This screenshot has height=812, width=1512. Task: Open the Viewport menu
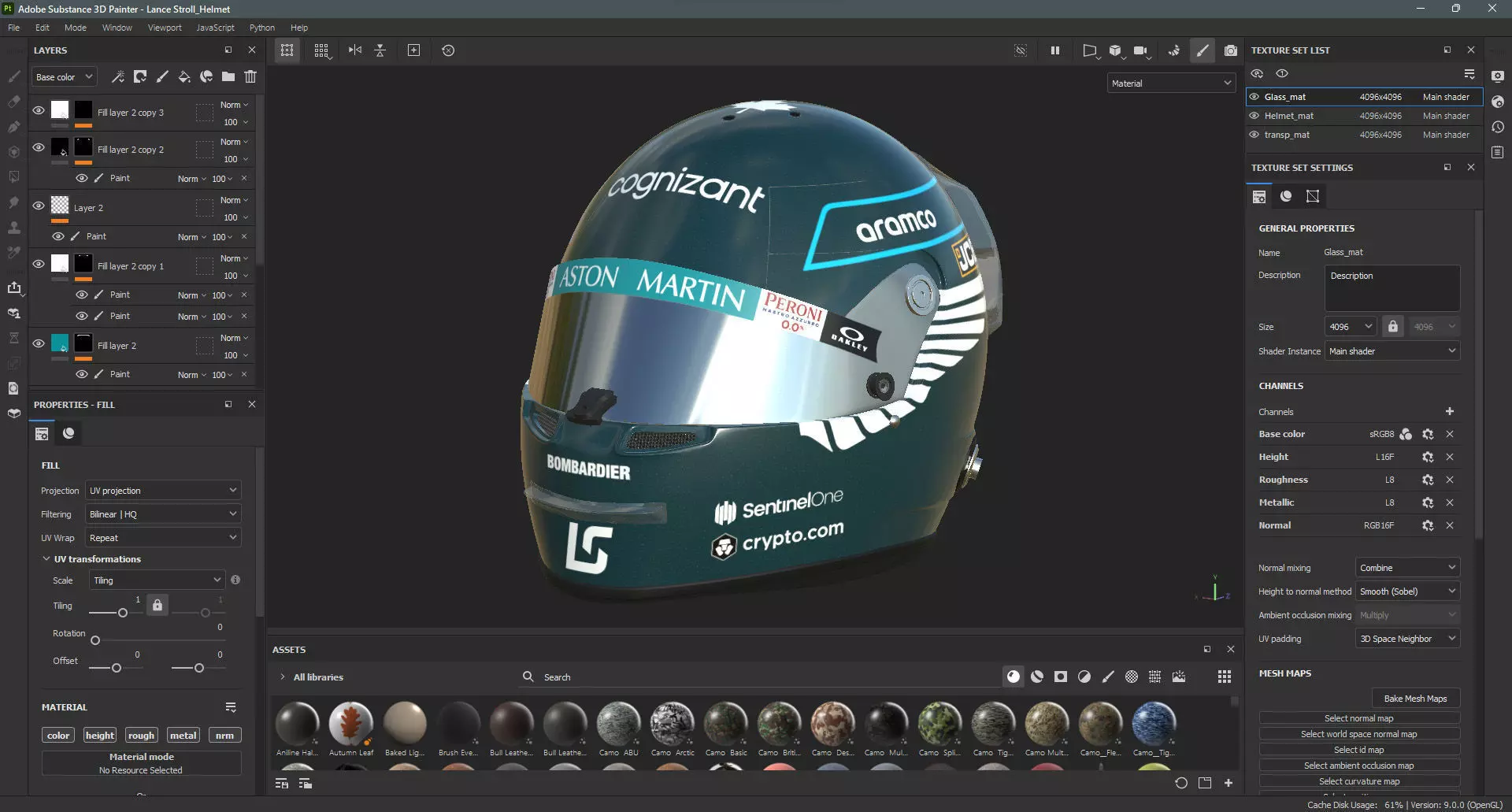click(165, 28)
